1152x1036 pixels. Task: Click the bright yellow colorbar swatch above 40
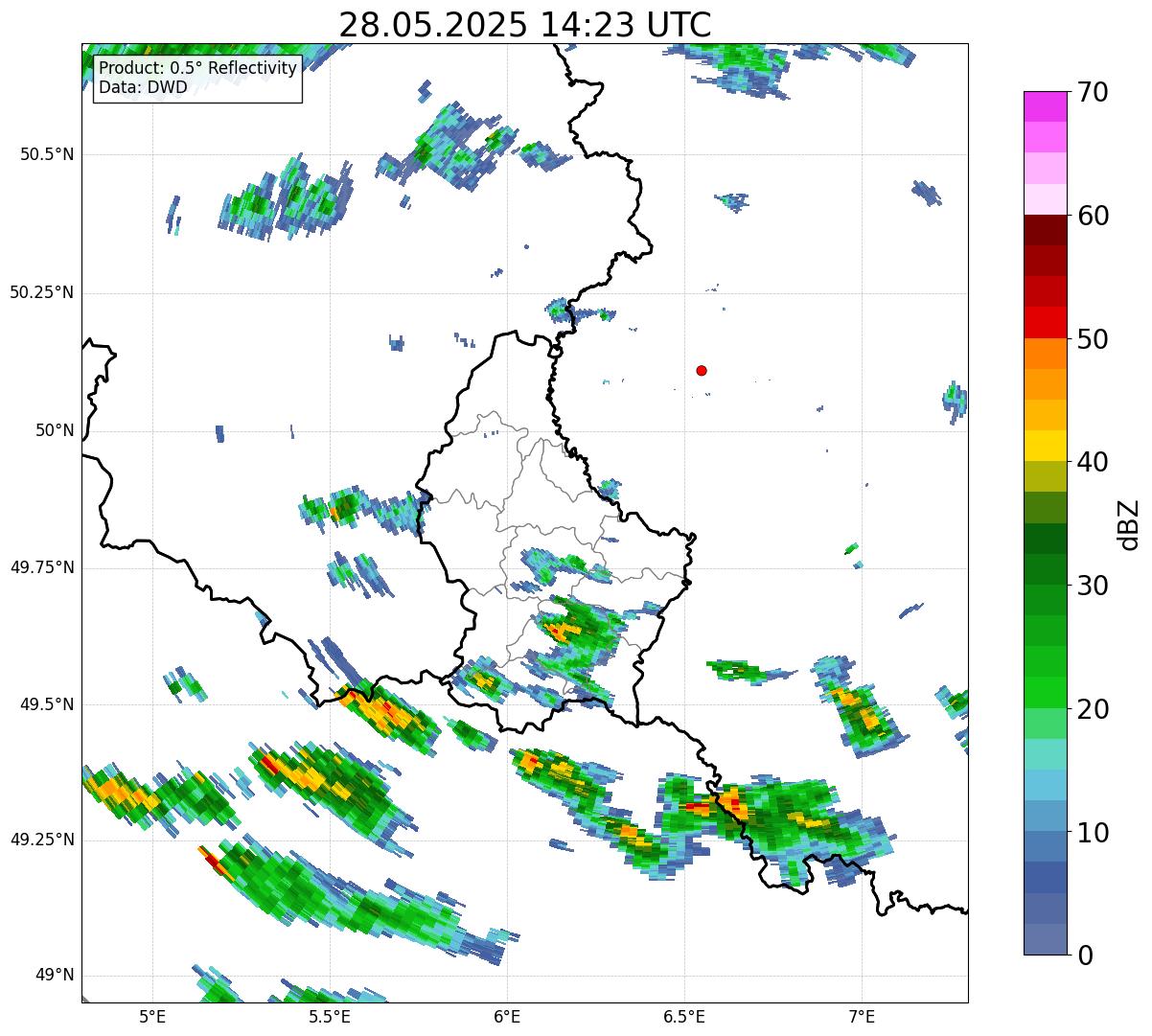point(1045,446)
